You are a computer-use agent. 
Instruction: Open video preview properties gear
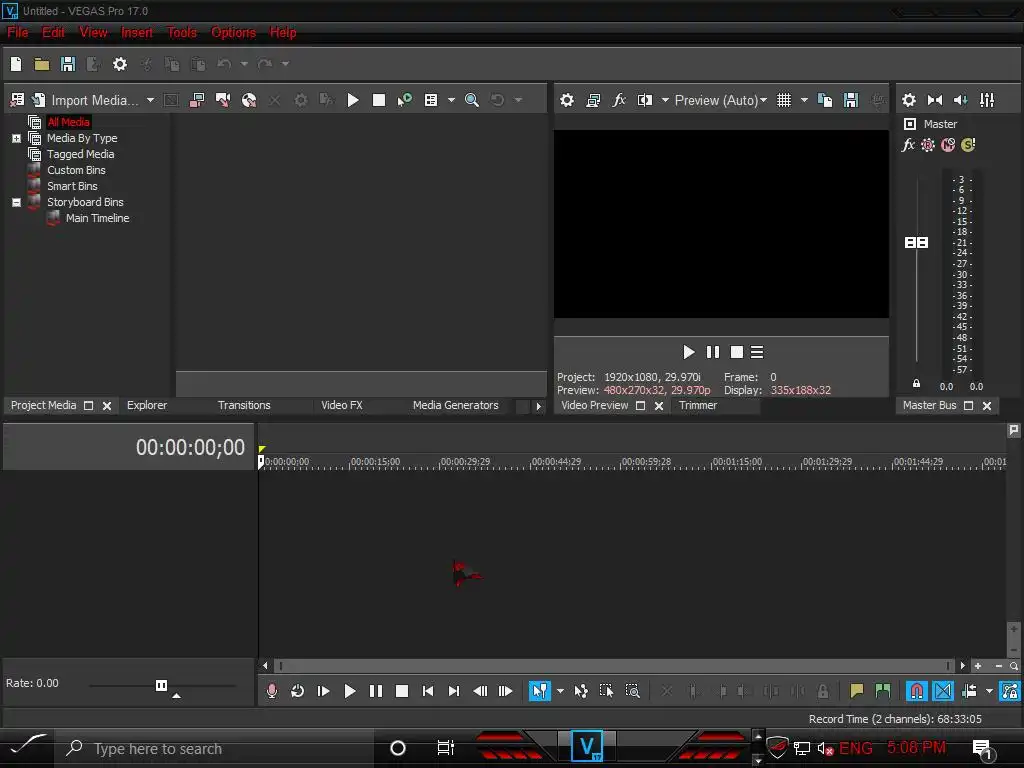(567, 100)
